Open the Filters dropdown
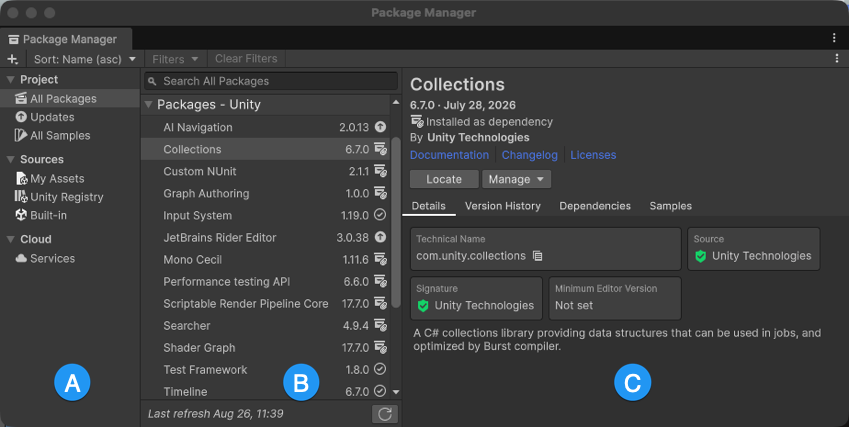Viewport: 849px width, 427px height. [175, 59]
